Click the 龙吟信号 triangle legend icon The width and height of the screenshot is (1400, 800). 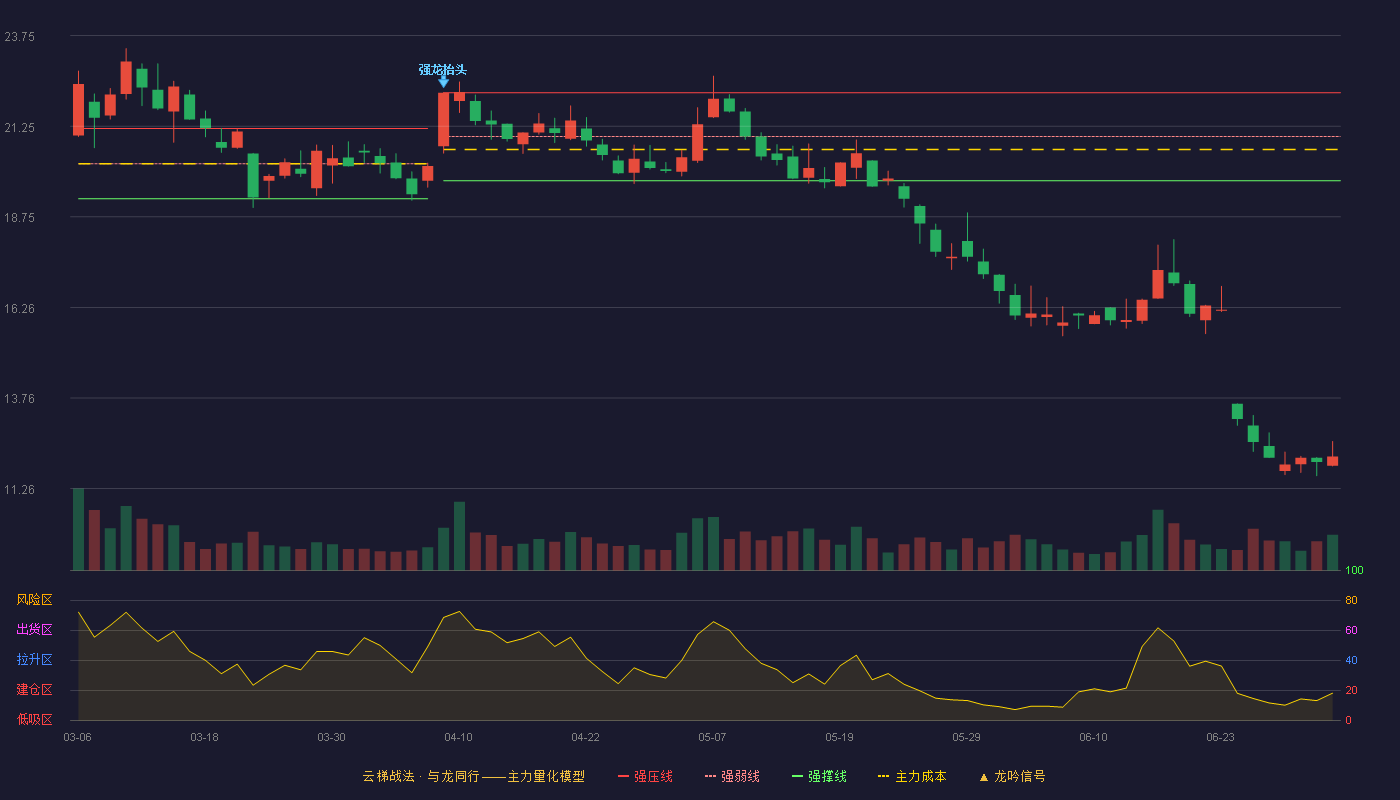pyautogui.click(x=983, y=777)
